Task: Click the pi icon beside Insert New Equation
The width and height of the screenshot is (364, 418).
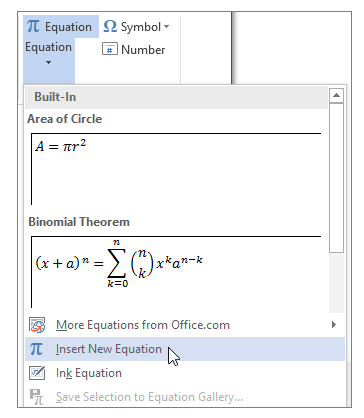Action: (x=36, y=349)
